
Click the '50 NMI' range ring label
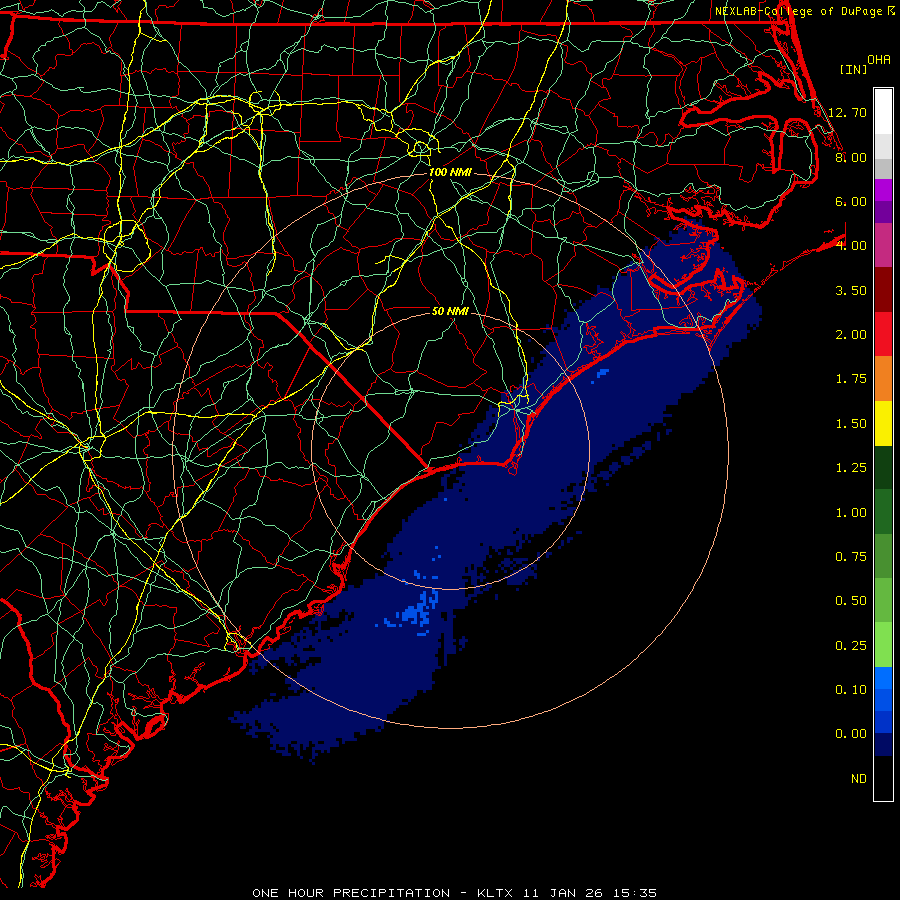(x=450, y=311)
